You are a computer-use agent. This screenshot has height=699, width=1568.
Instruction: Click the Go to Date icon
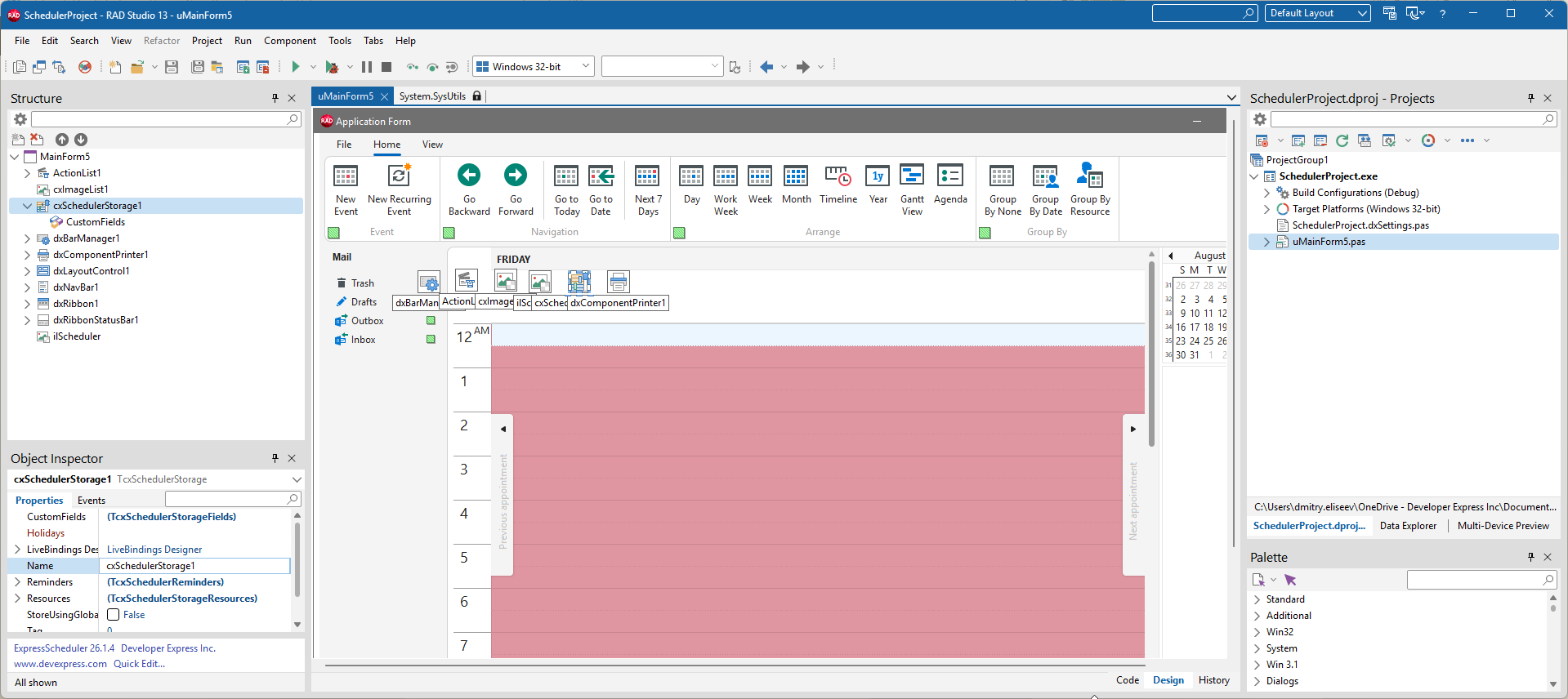pos(601,176)
